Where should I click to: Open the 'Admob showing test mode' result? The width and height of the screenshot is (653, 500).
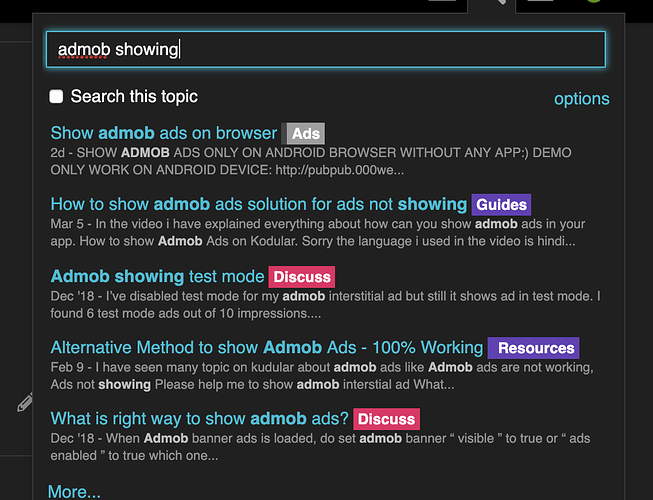coord(157,276)
